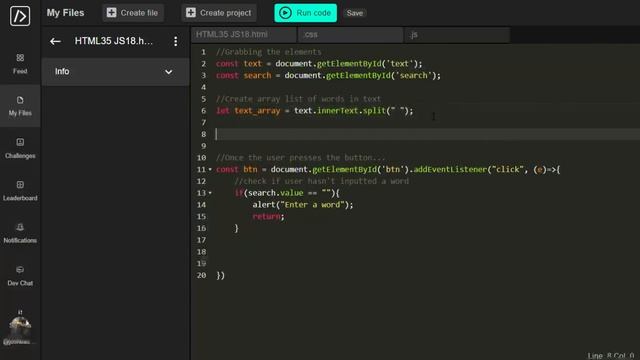This screenshot has height=360, width=640.
Task: Click line number 18 in gutter
Action: pos(202,252)
